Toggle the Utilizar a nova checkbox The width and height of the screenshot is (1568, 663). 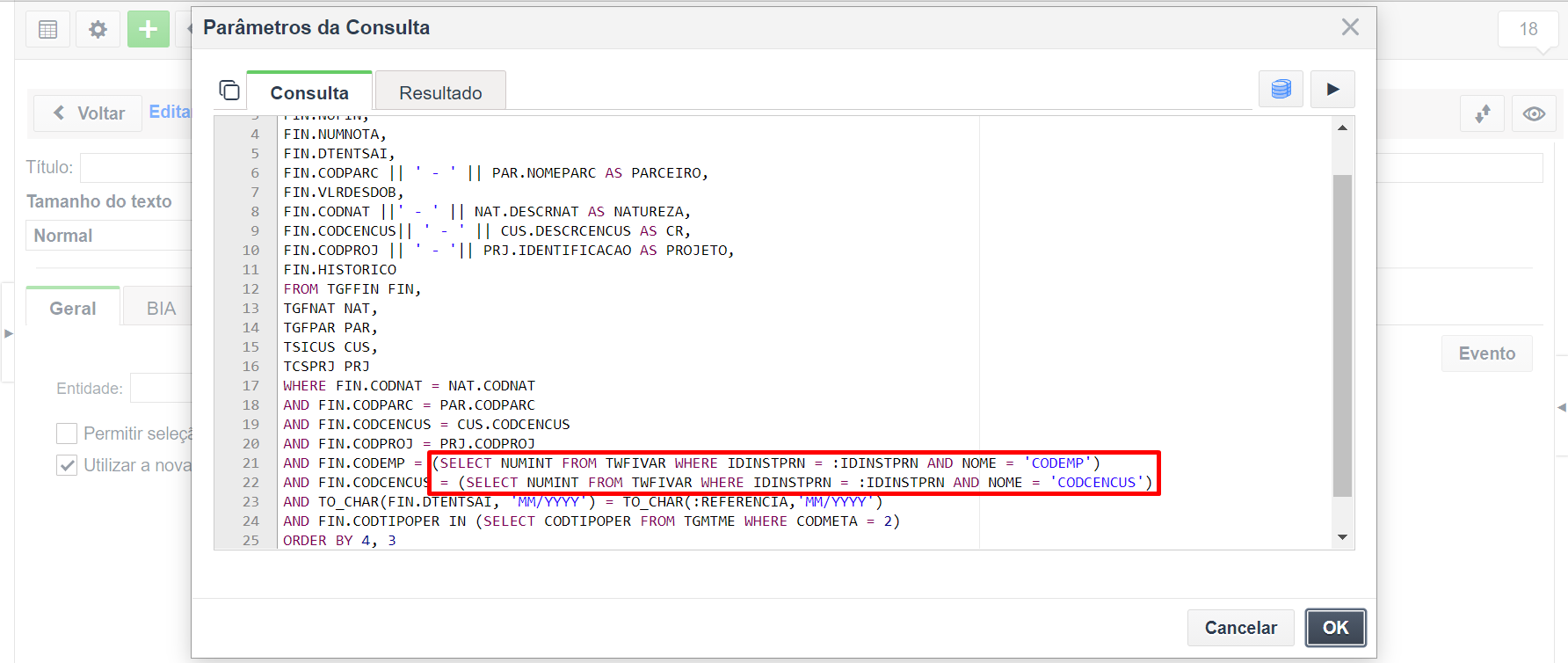67,465
